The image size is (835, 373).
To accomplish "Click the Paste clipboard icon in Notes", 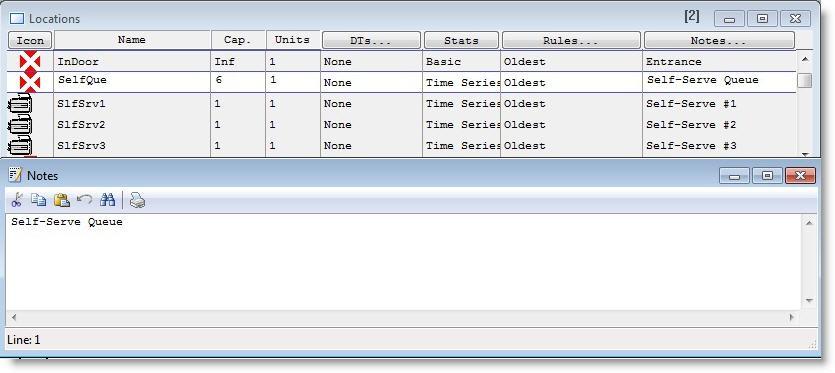I will coord(62,200).
